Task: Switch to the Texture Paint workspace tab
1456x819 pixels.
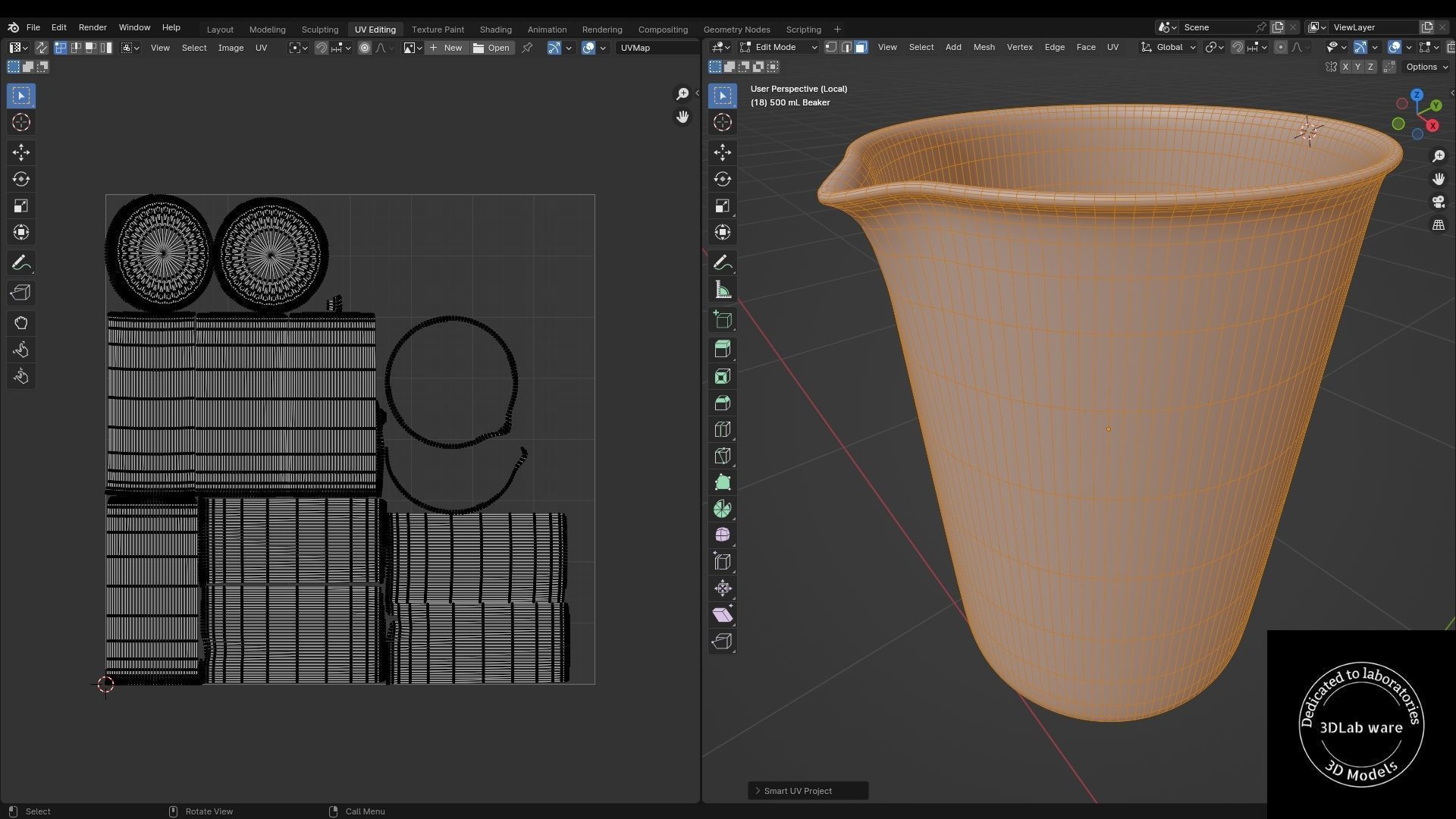Action: tap(438, 30)
